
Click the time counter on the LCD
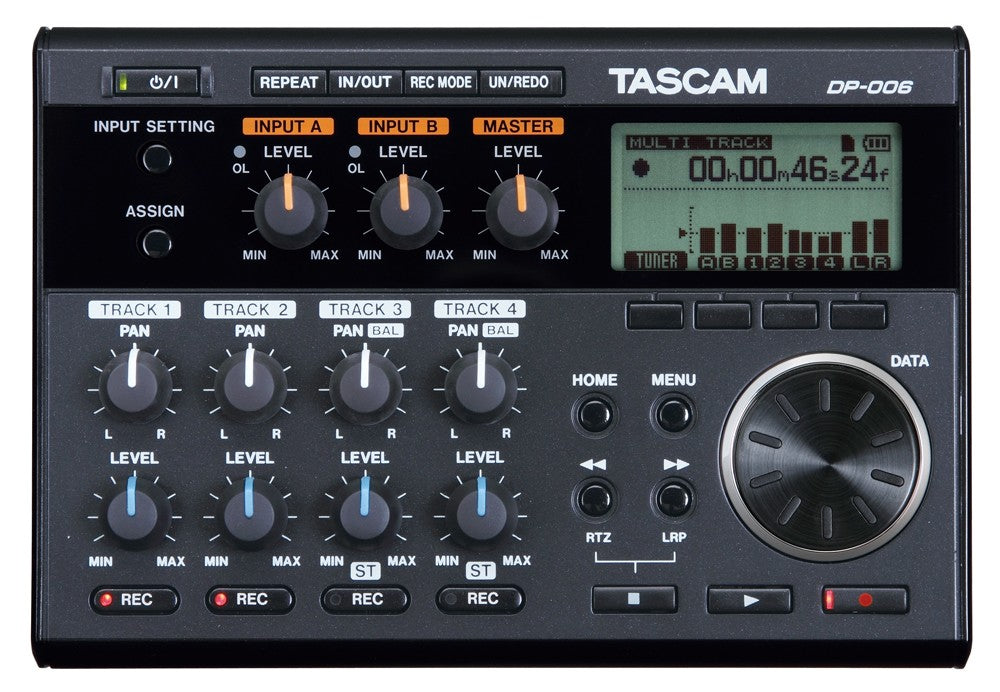pyautogui.click(x=789, y=170)
